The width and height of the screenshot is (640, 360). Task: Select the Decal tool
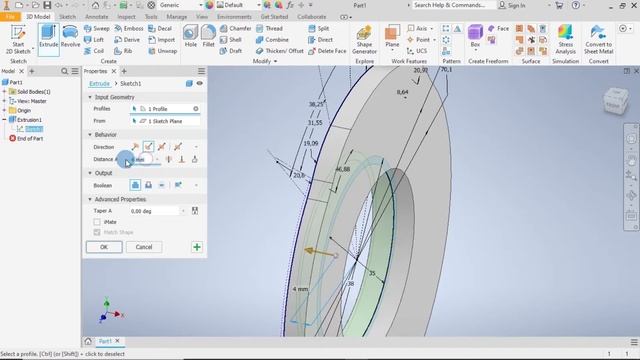[160, 29]
